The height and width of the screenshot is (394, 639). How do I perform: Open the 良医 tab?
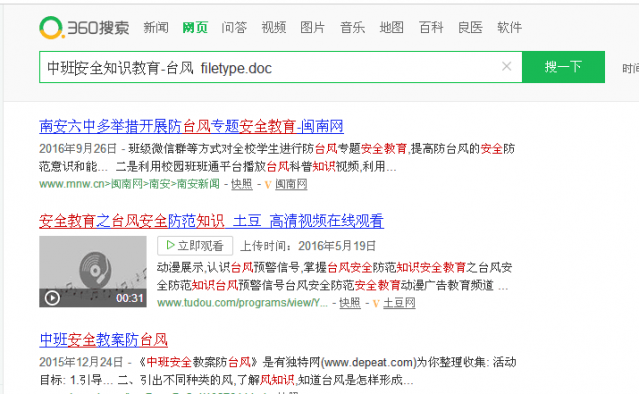(470, 27)
